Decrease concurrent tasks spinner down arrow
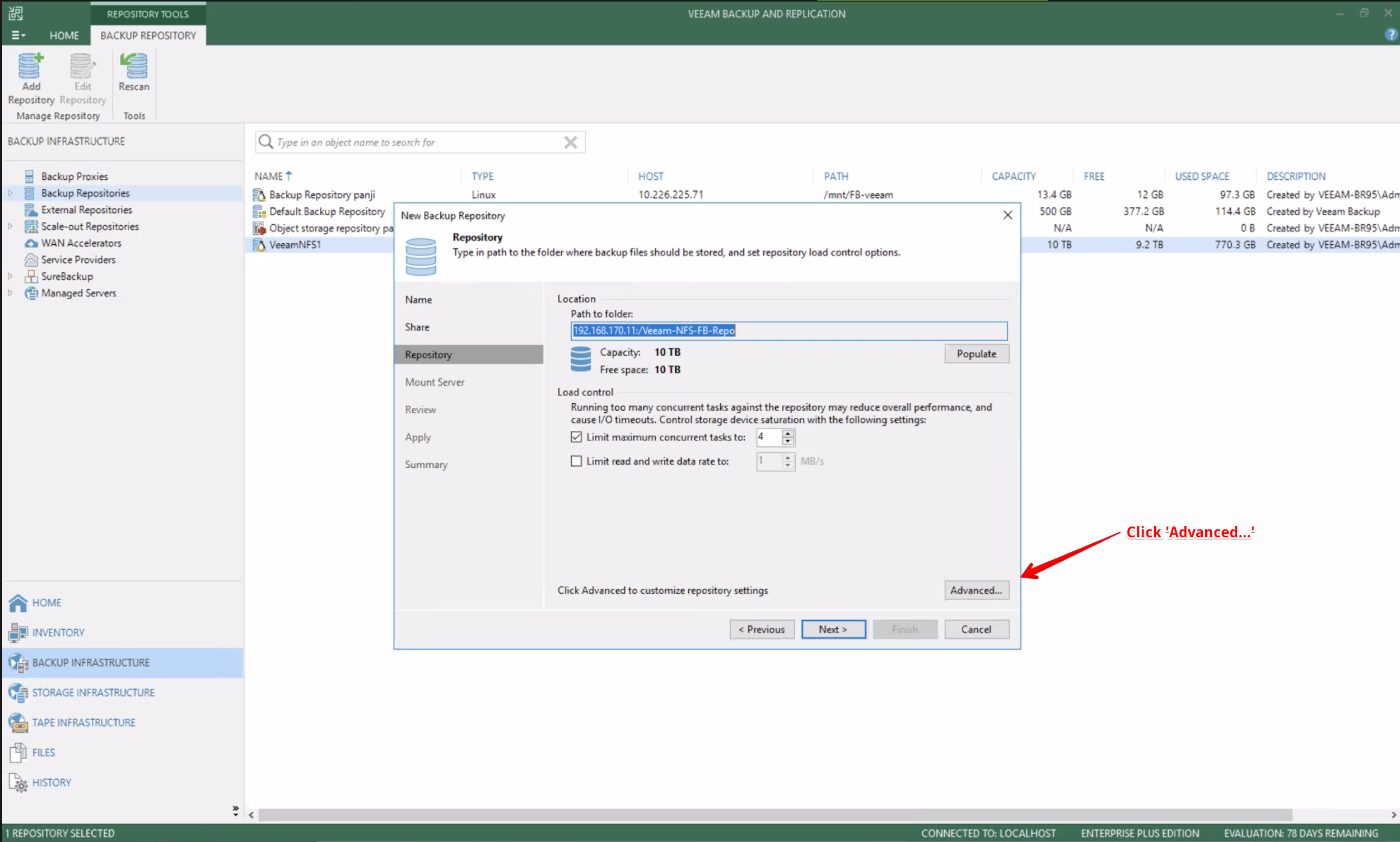The image size is (1400, 842). (787, 441)
